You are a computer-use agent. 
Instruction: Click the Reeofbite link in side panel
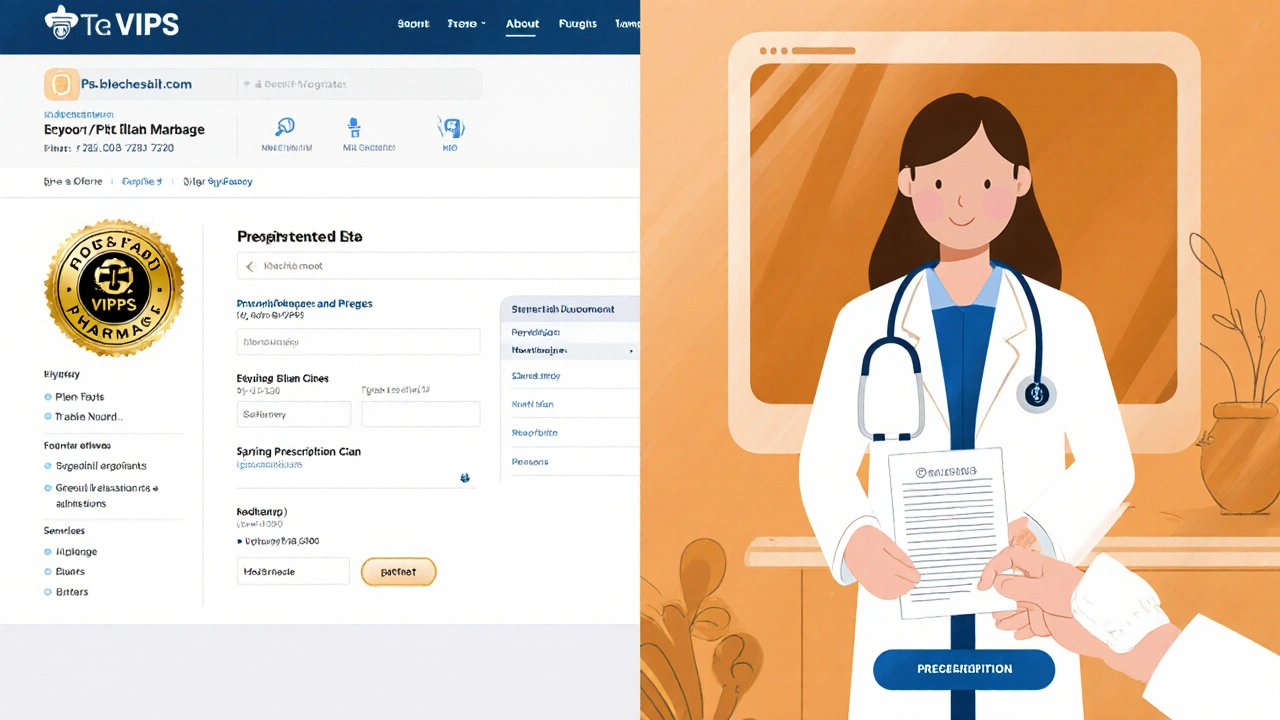534,433
